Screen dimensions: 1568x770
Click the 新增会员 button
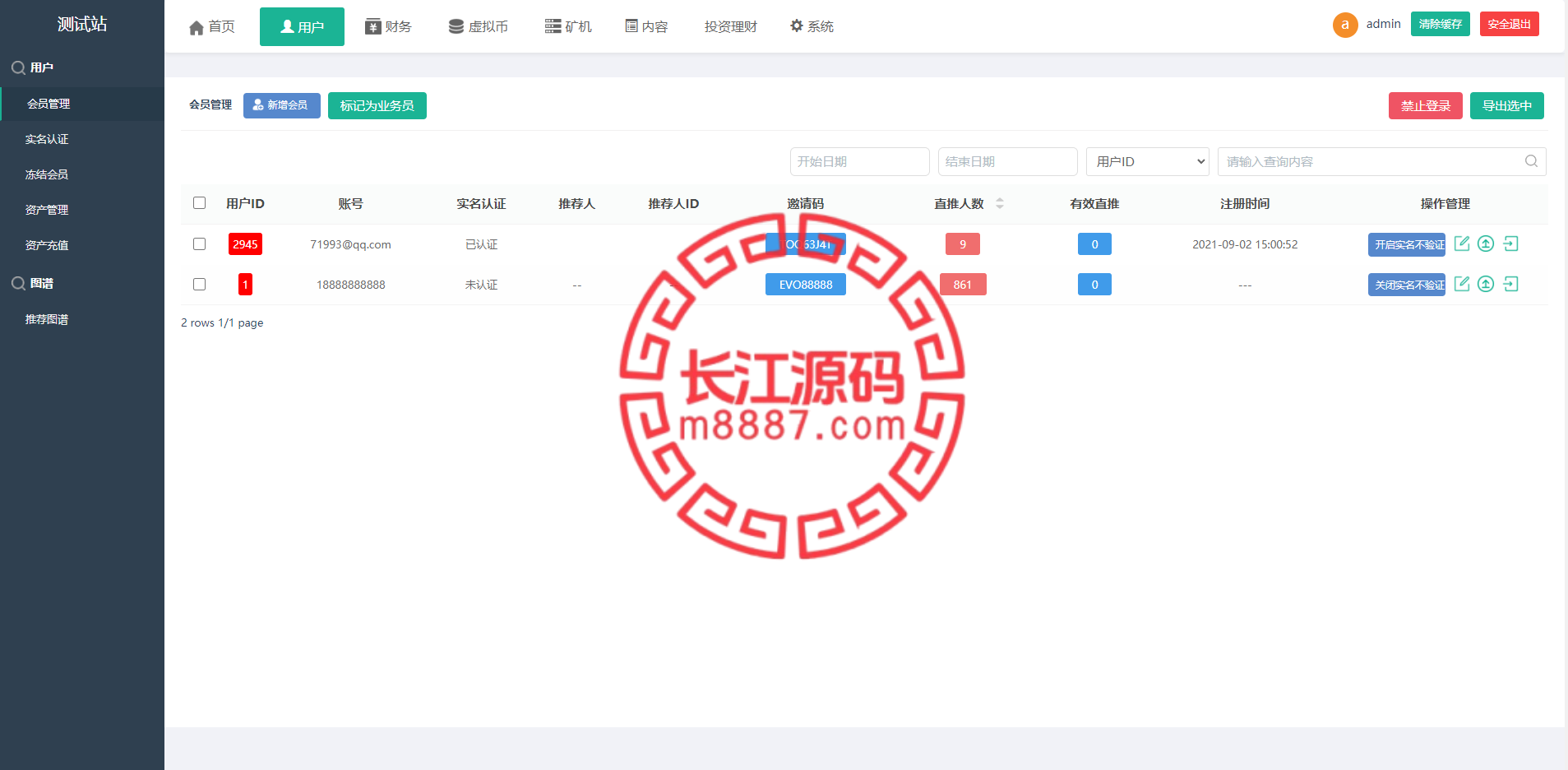(282, 104)
